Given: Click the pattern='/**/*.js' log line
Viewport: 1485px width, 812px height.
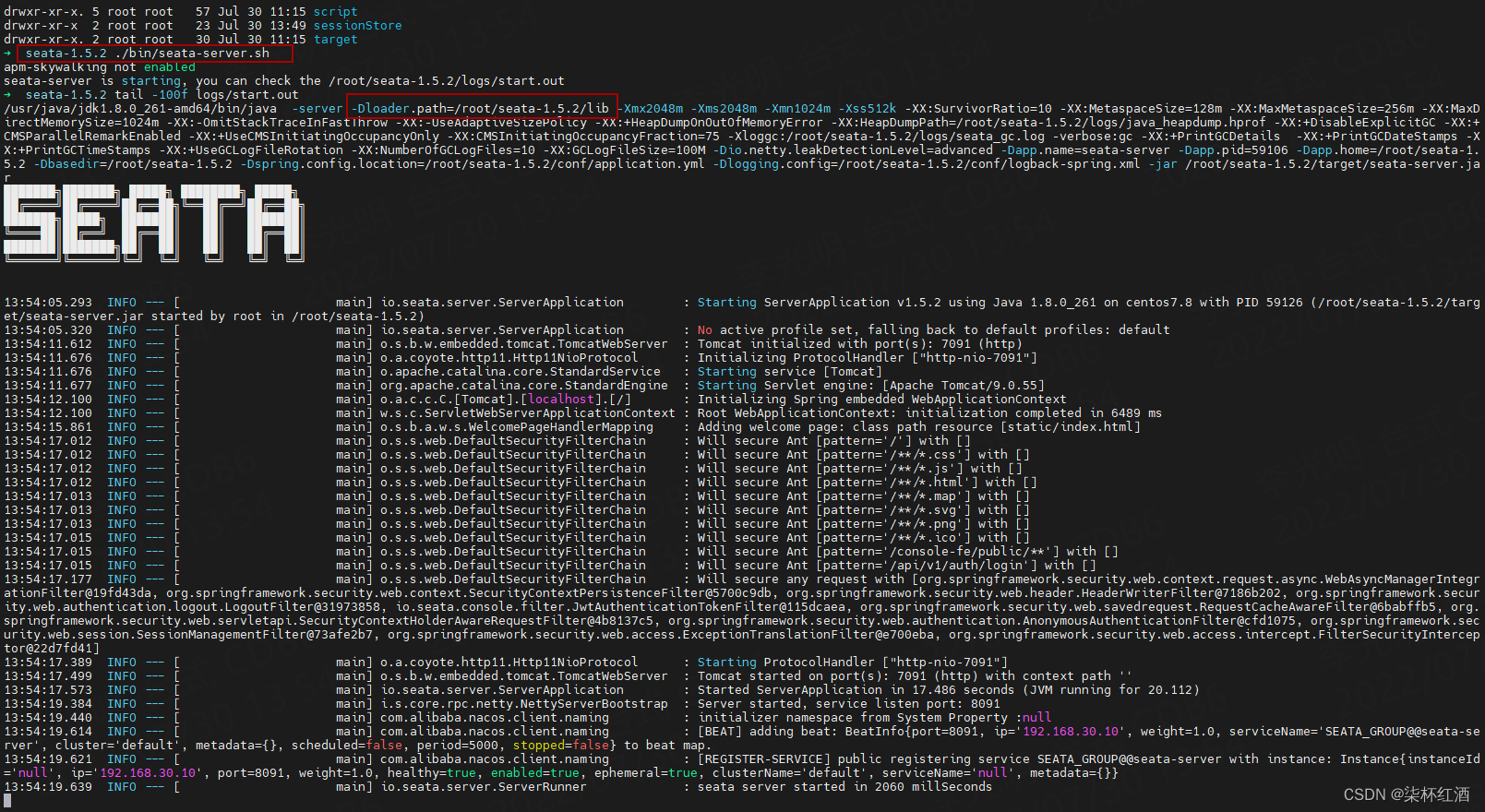Looking at the screenshot, I should (x=513, y=469).
